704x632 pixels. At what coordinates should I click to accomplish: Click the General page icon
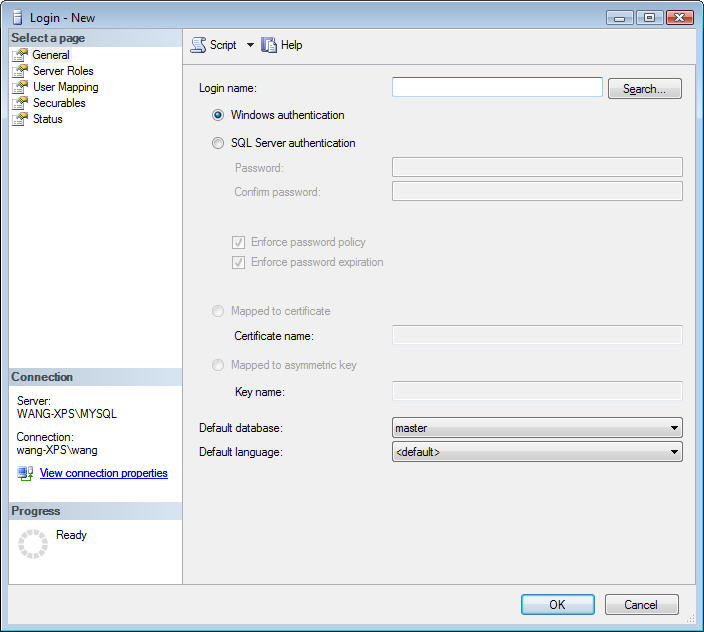20,55
